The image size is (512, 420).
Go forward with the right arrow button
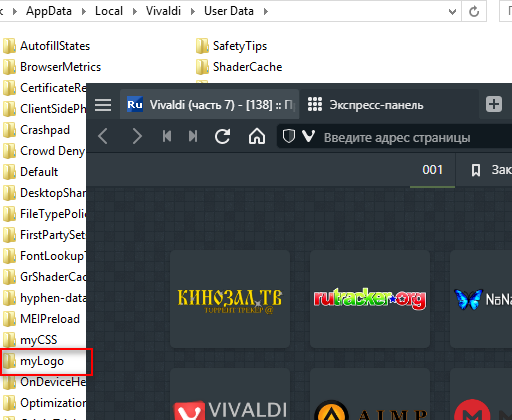pos(137,136)
